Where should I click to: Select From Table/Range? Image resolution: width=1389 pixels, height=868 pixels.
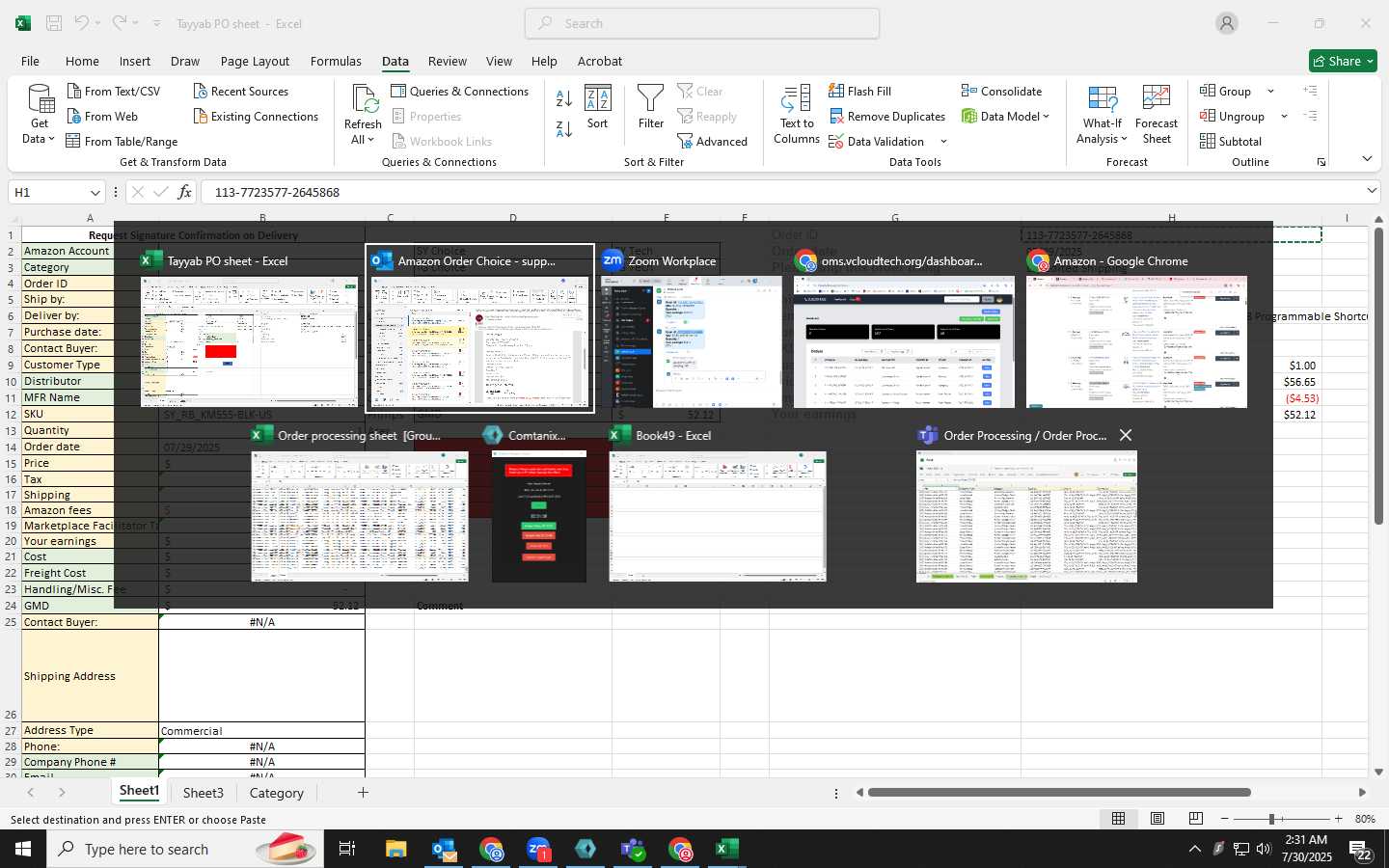tap(122, 141)
